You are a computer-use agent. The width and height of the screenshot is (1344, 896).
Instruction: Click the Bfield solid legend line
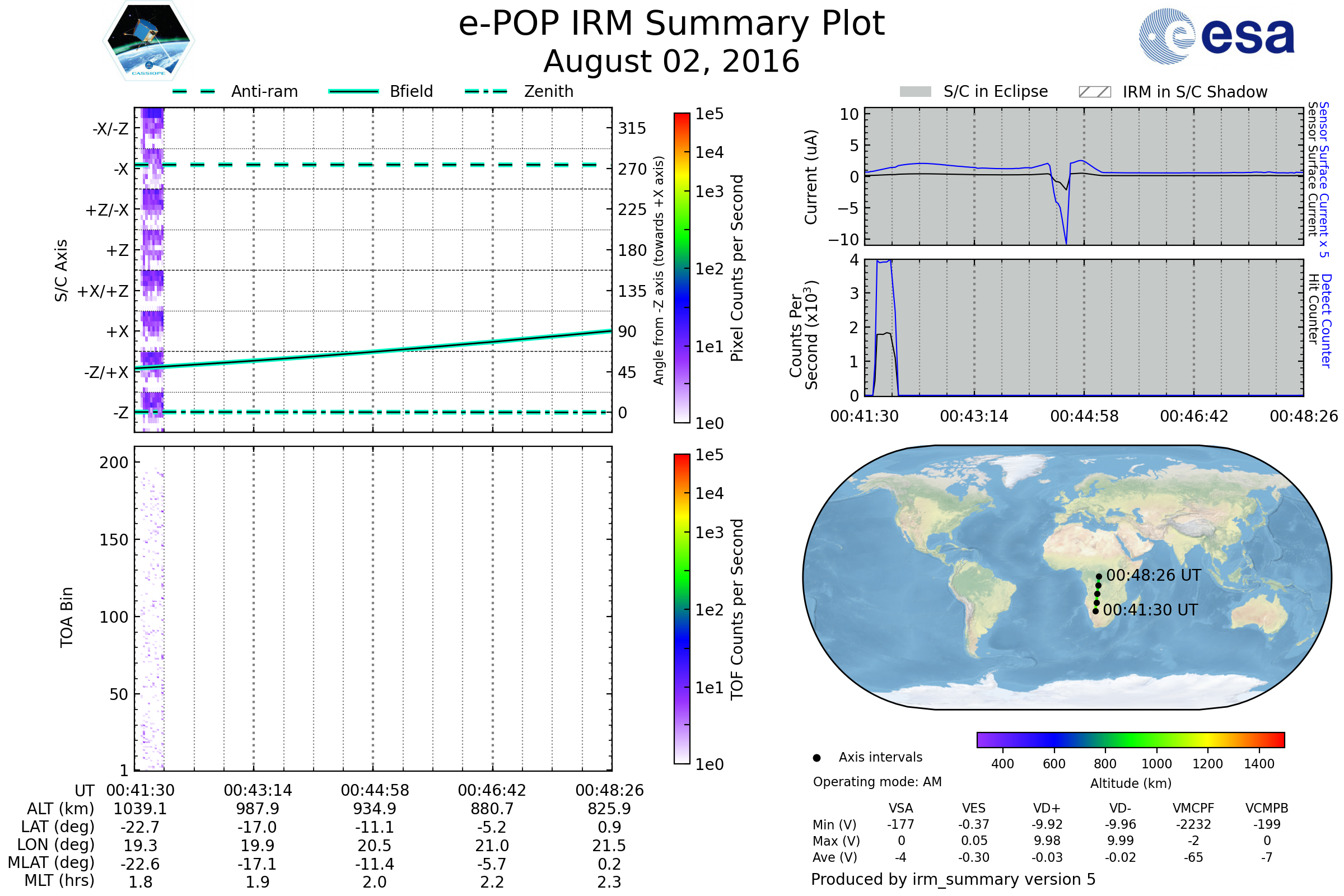(353, 91)
